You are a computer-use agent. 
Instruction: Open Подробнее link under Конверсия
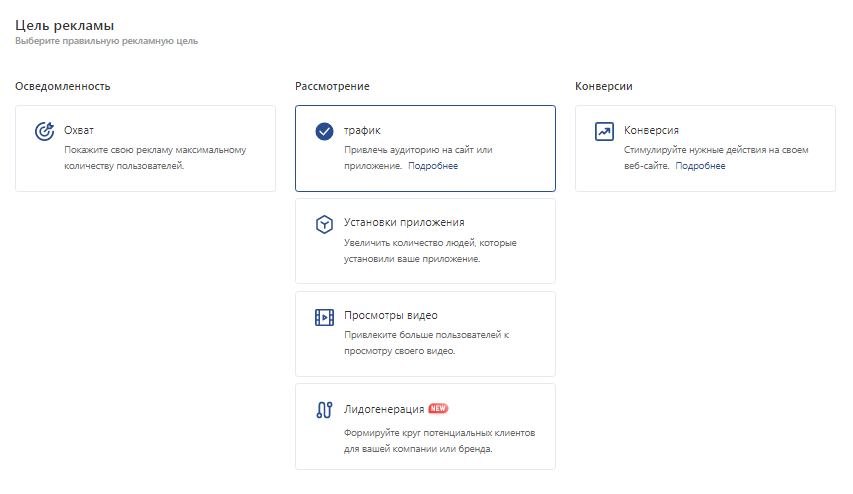pyautogui.click(x=700, y=165)
